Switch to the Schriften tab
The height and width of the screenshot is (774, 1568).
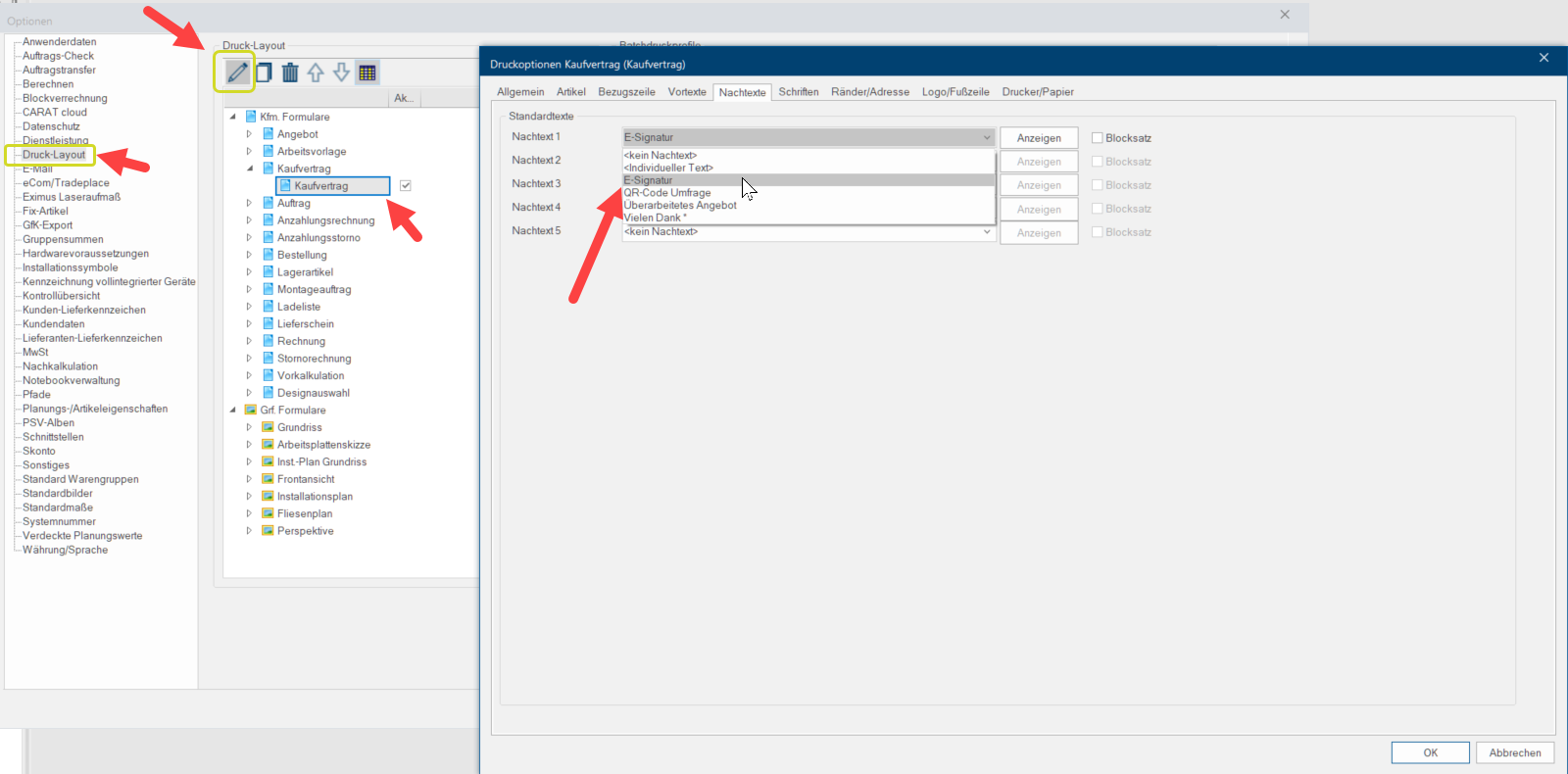798,92
